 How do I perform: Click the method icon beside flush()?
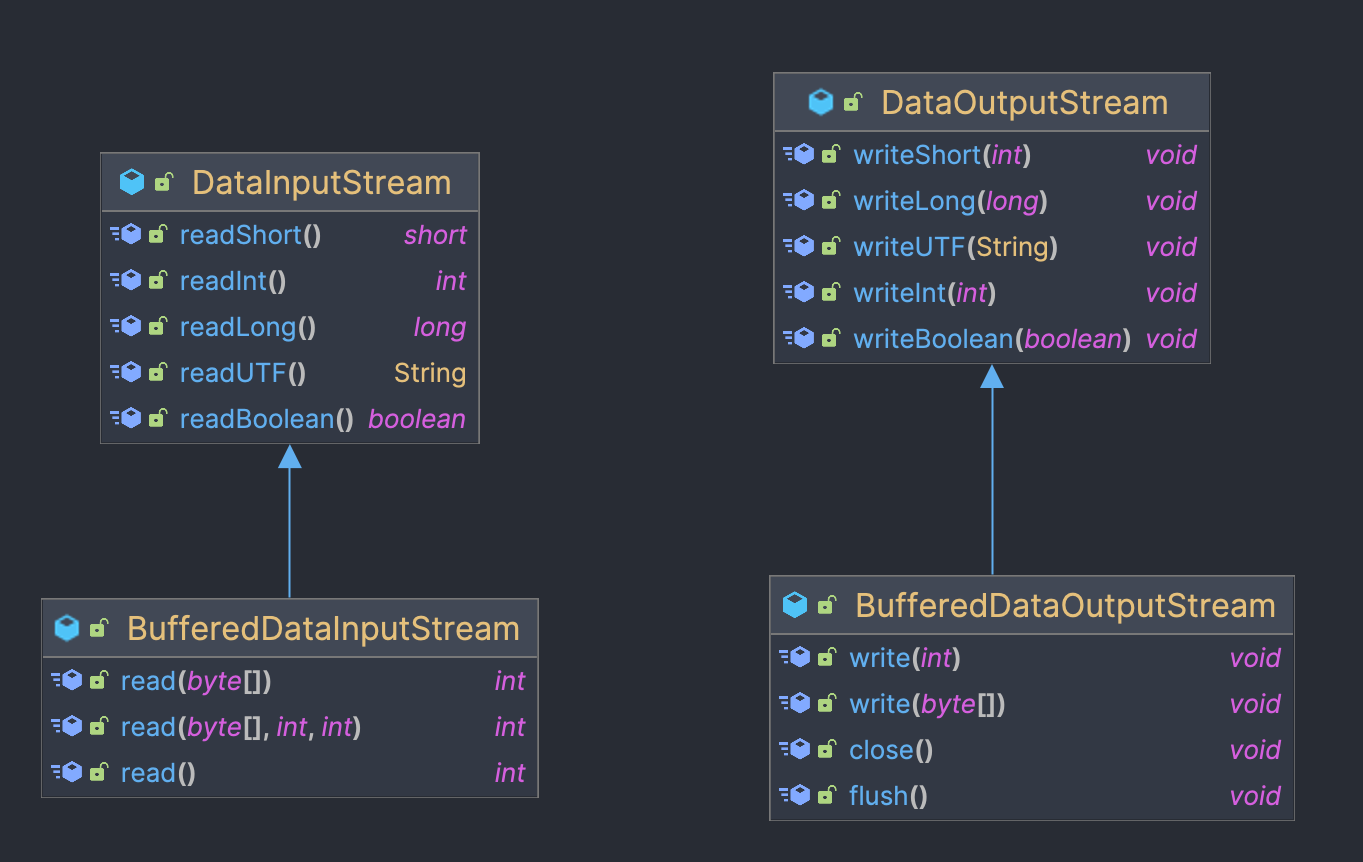tap(794, 796)
